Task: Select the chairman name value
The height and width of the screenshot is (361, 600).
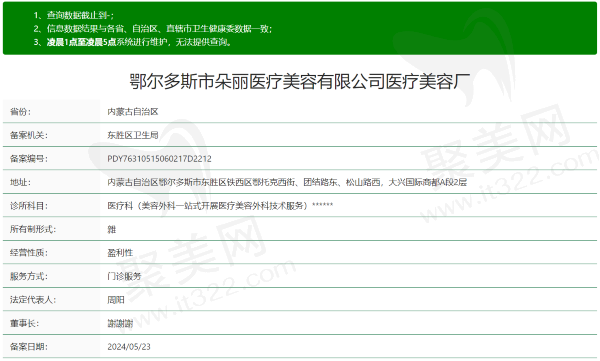Action: [120, 323]
